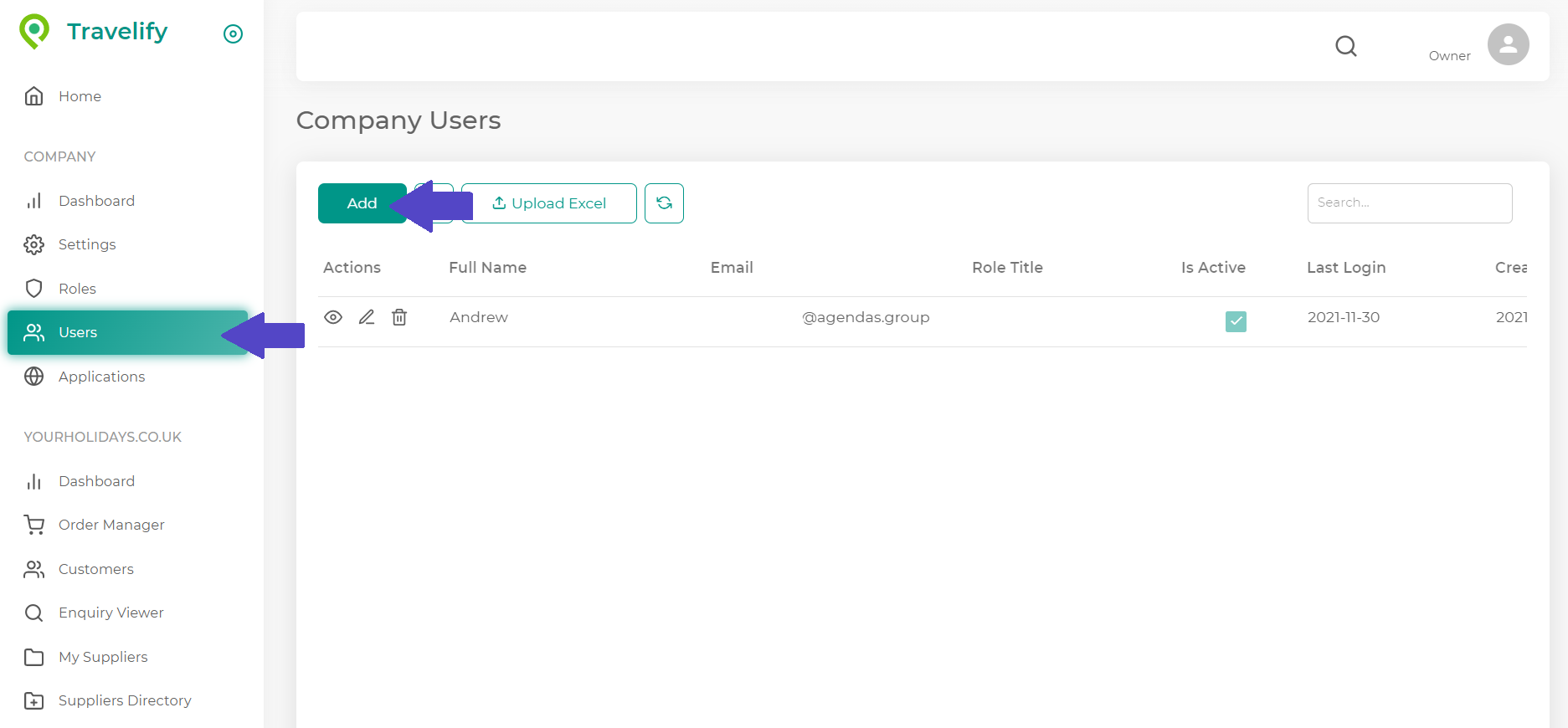Click the view (eye) icon for Andrew
1568x728 pixels.
click(x=333, y=317)
